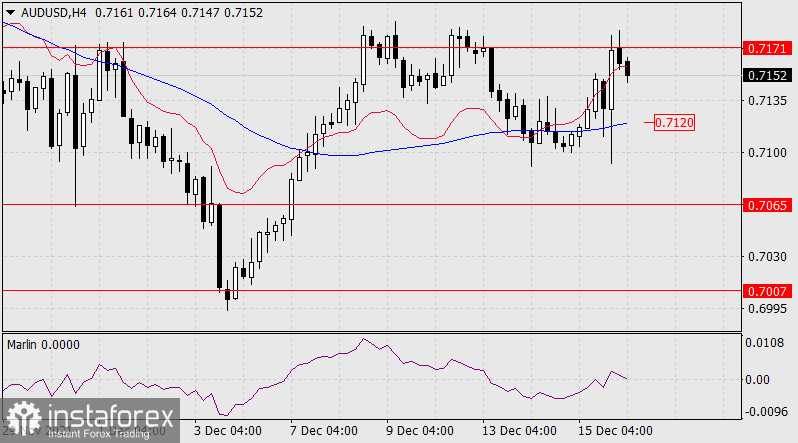
Task: Click the 7 Dec 04:00 time label
Action: click(325, 431)
